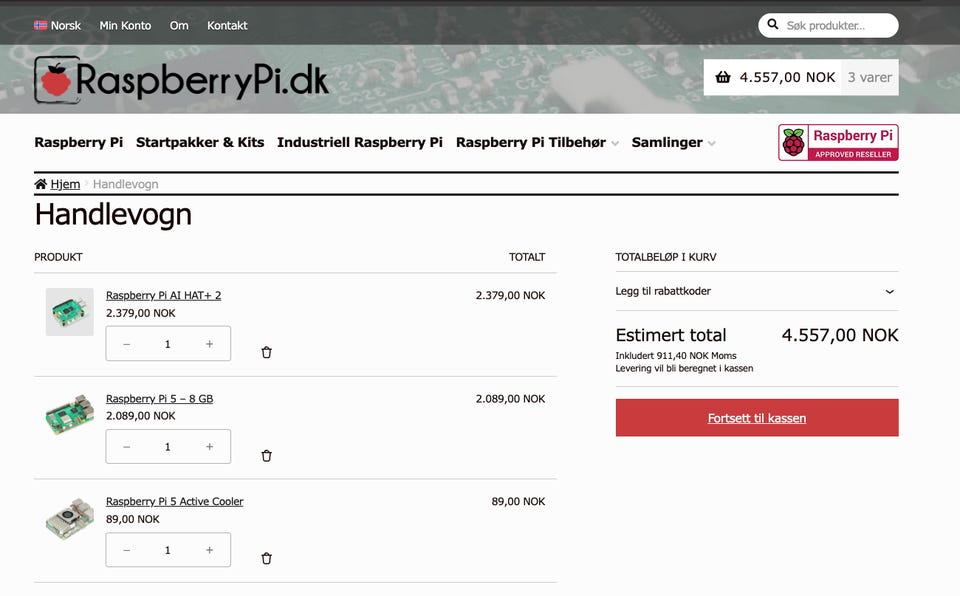Click quantity field for Raspberry Pi 5 – 8 GB
The width and height of the screenshot is (960, 596).
pyautogui.click(x=168, y=447)
